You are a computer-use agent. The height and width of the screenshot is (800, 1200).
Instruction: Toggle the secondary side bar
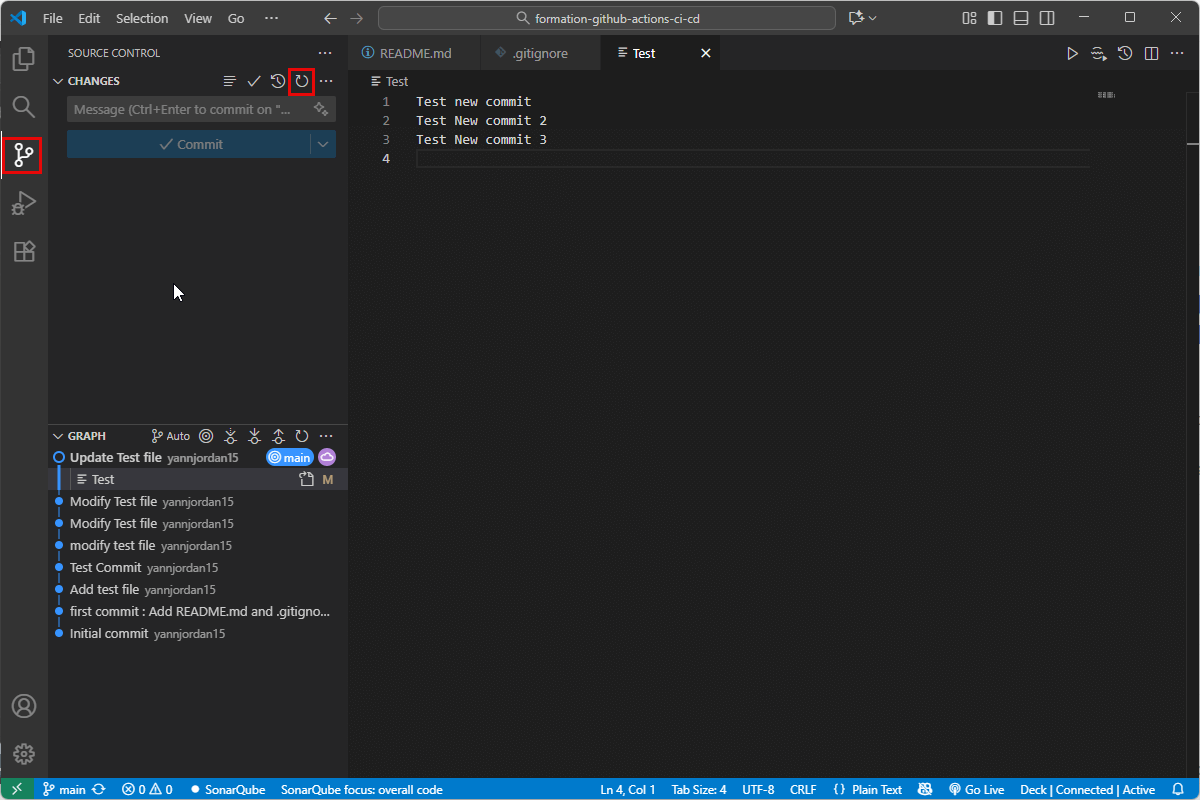point(1046,18)
